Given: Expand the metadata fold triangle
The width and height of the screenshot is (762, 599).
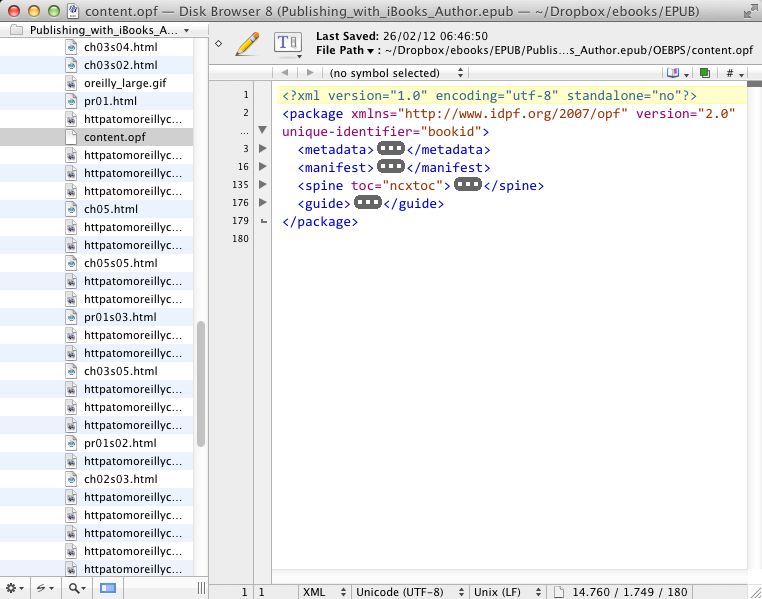Looking at the screenshot, I should [262, 148].
